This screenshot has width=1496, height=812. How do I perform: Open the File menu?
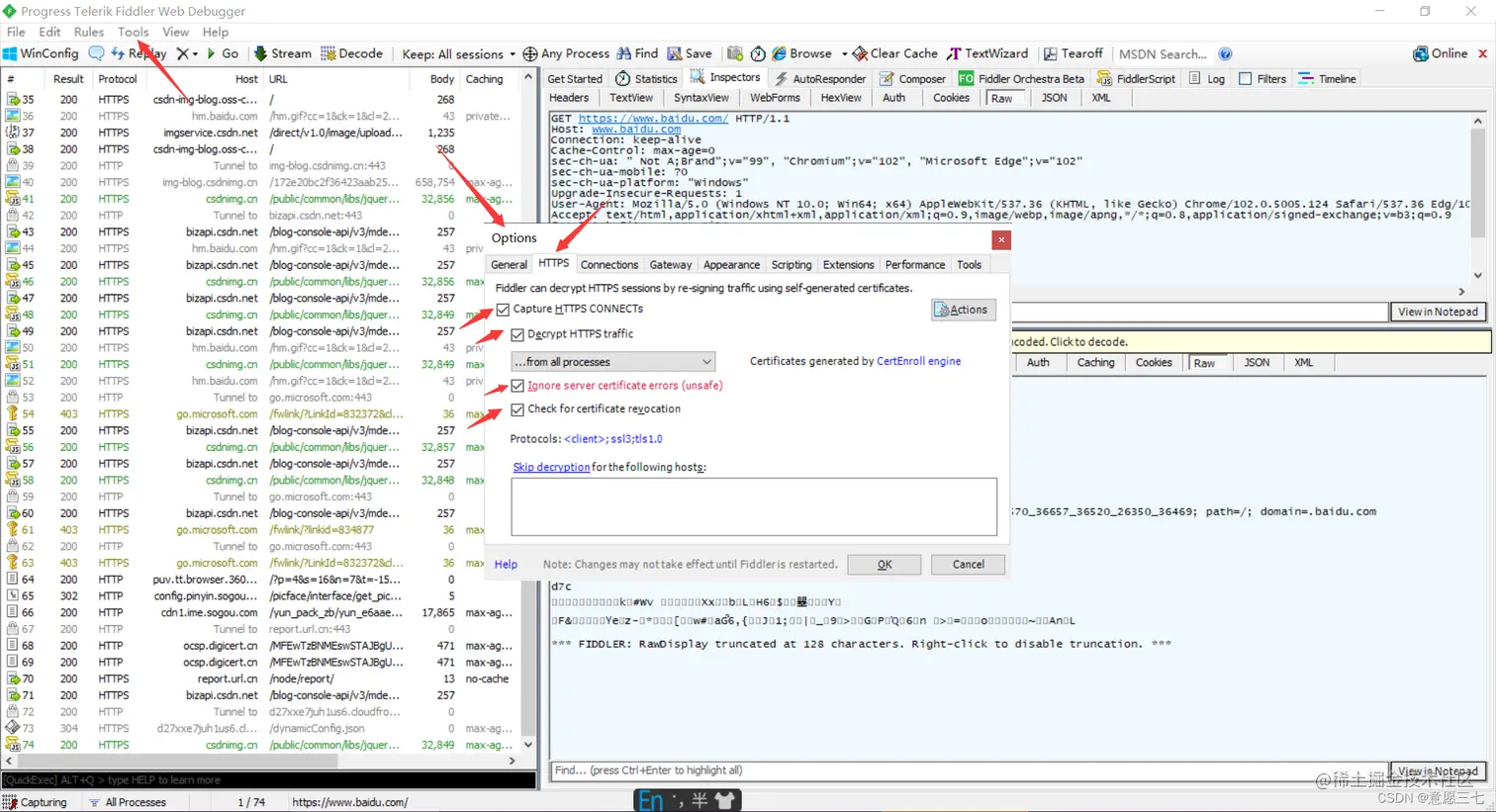pyautogui.click(x=16, y=32)
